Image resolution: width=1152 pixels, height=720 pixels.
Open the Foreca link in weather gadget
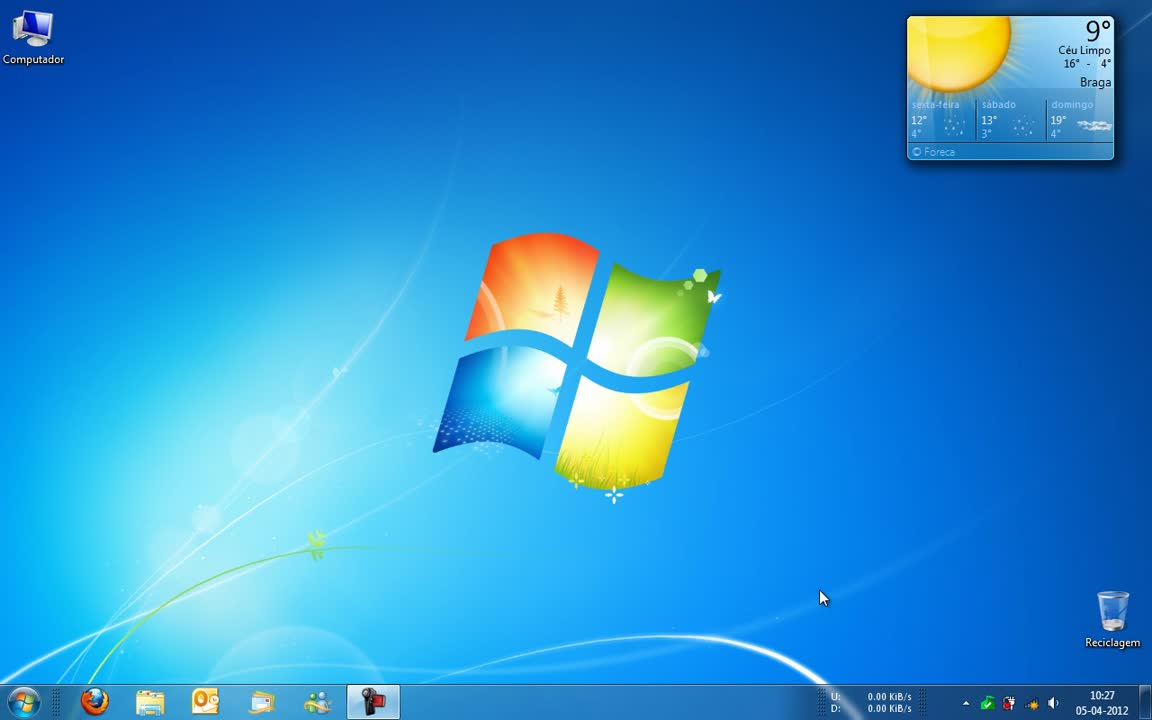[934, 152]
